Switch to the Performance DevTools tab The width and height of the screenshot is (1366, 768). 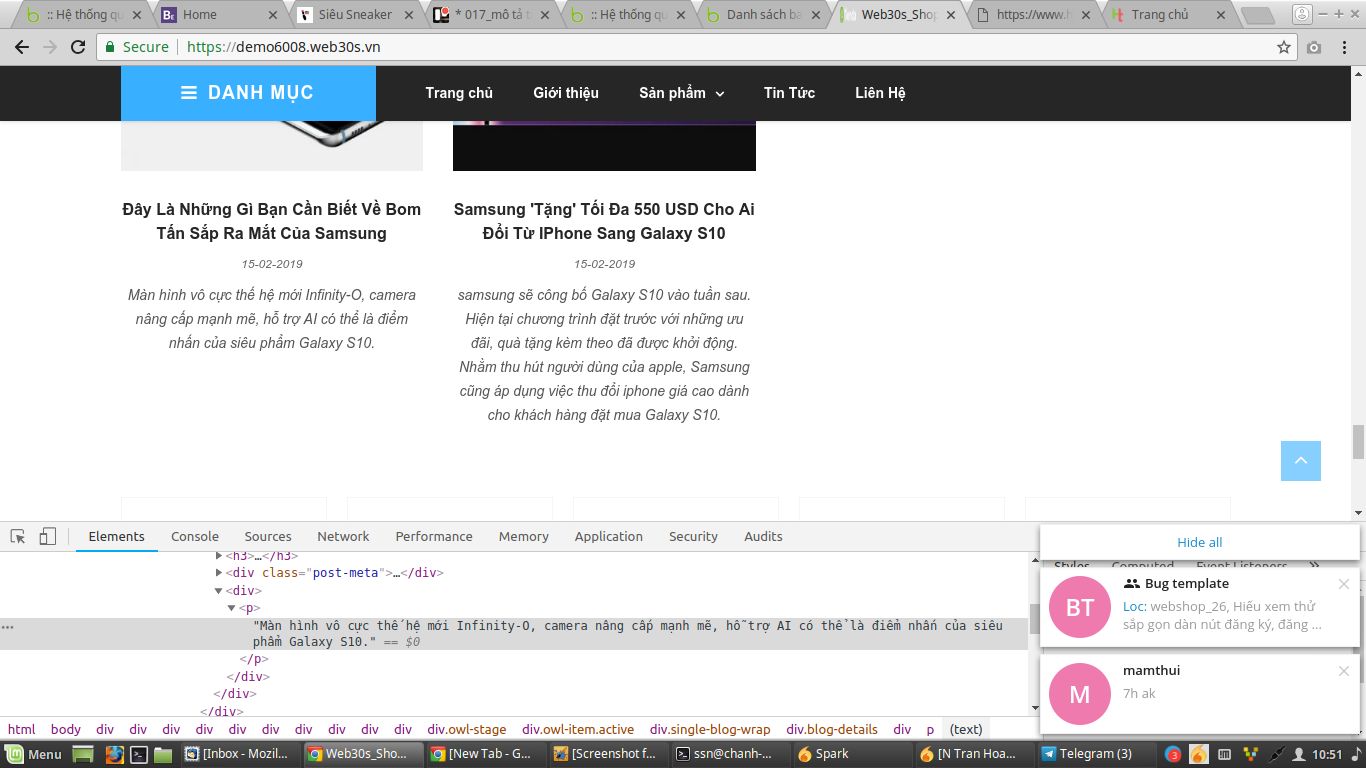tap(434, 537)
